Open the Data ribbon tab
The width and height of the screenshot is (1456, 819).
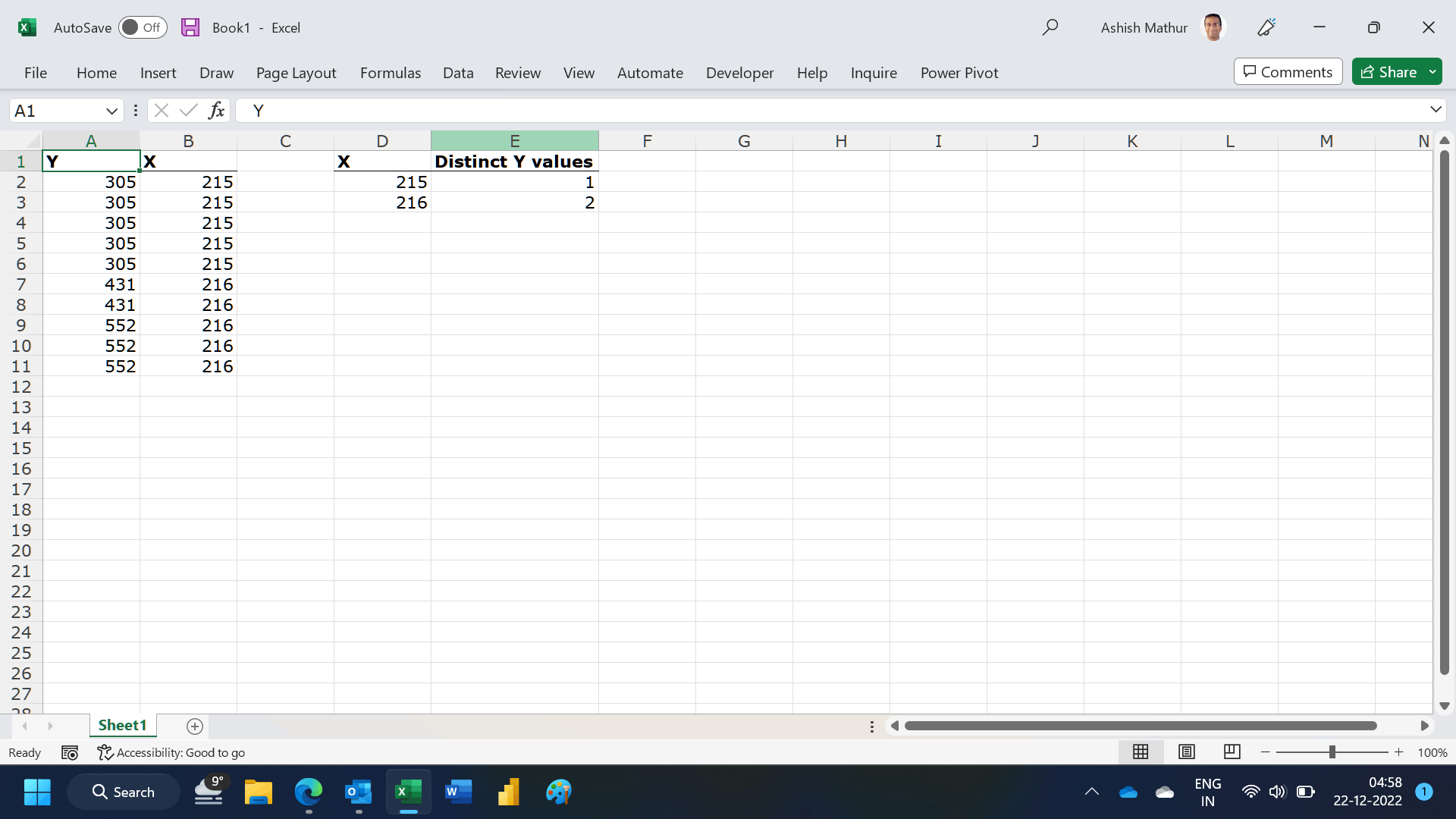(458, 73)
